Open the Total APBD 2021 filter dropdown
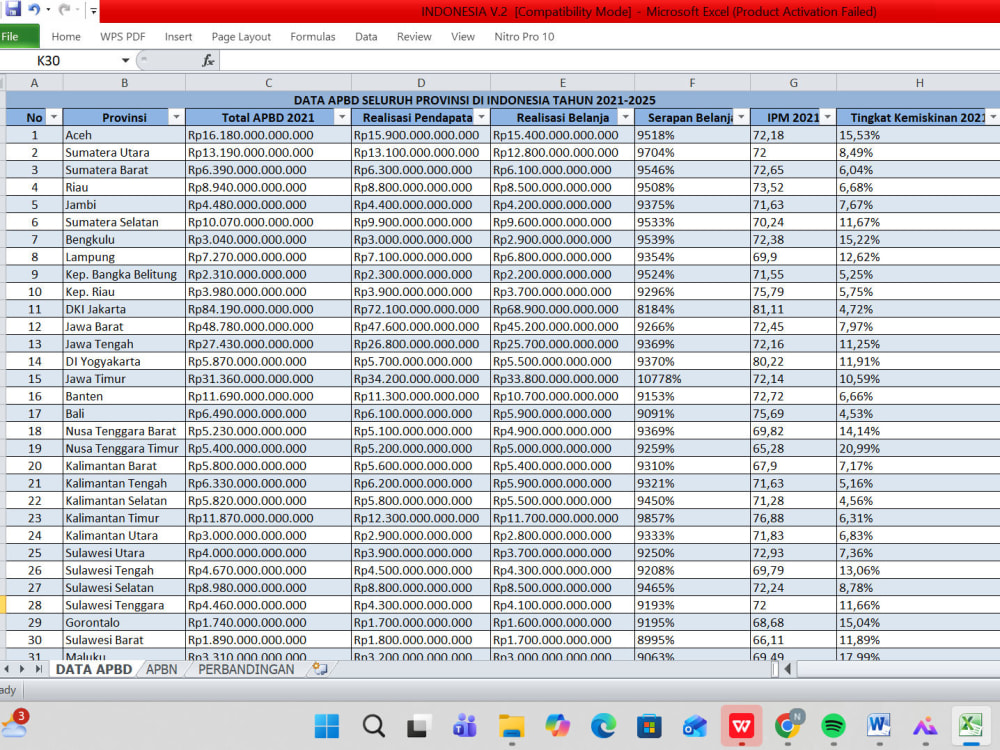Image resolution: width=1000 pixels, height=750 pixels. [x=342, y=117]
